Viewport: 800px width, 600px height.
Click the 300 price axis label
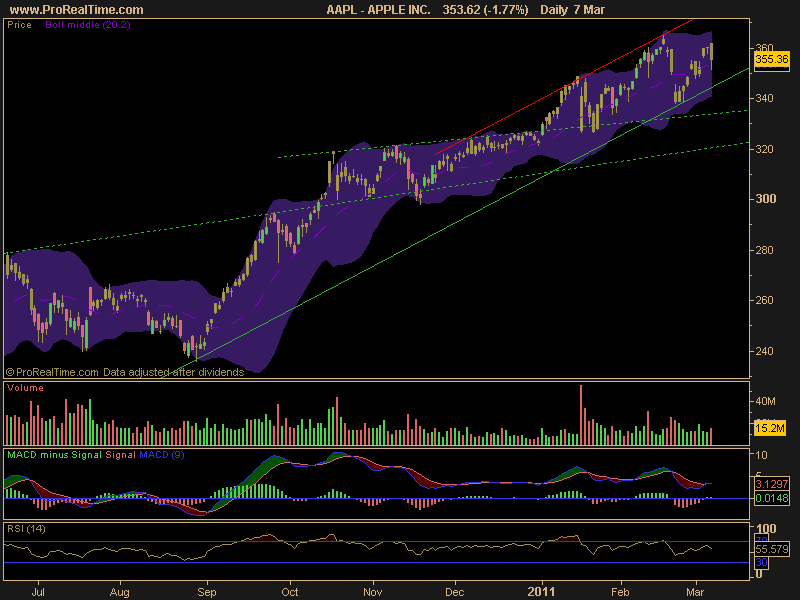click(x=766, y=199)
